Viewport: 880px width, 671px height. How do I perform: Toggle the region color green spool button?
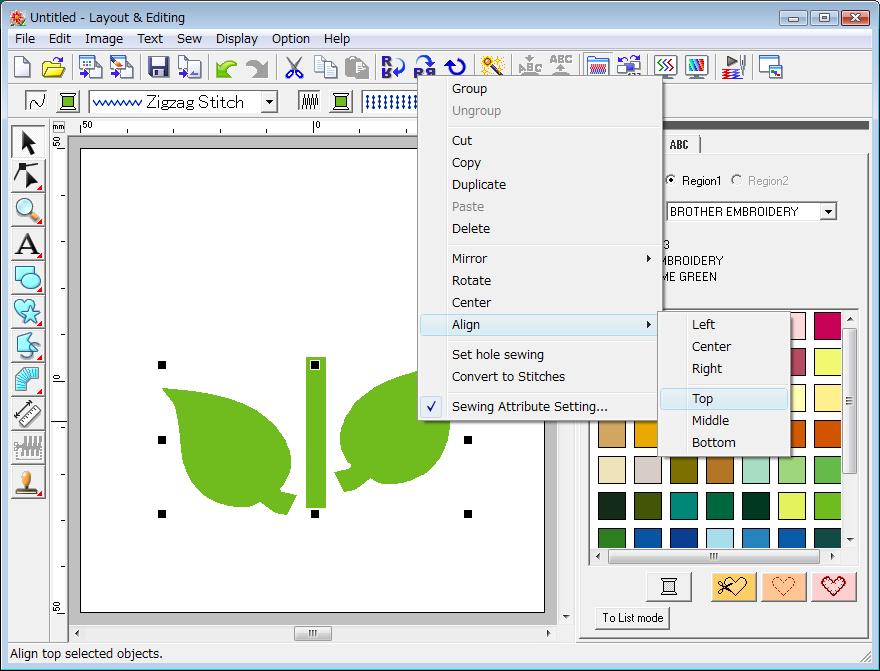[341, 102]
